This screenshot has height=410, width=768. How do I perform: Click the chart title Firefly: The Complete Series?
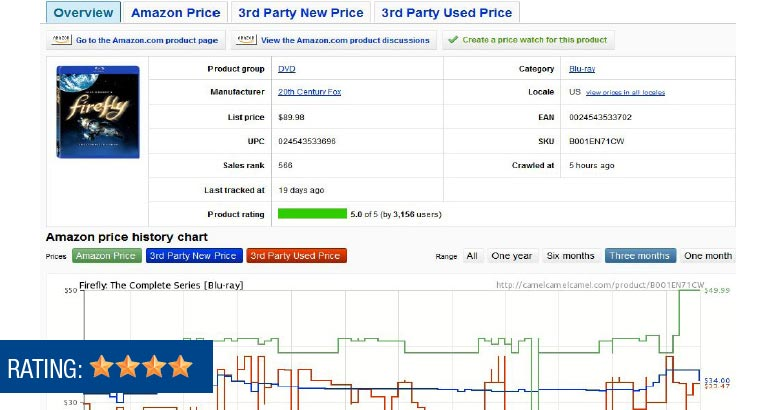[x=161, y=285]
